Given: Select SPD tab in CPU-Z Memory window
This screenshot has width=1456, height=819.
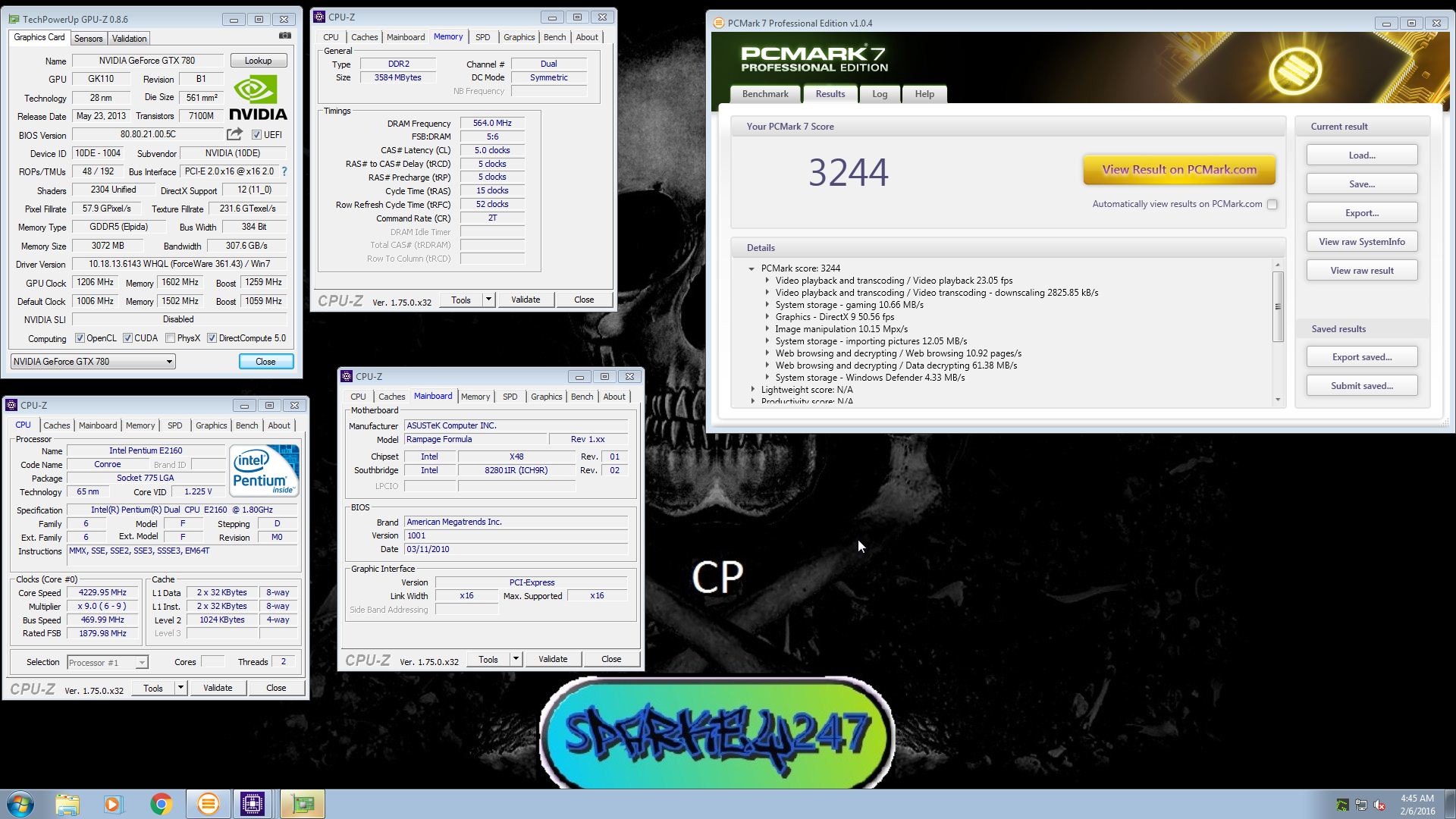Looking at the screenshot, I should click(483, 37).
